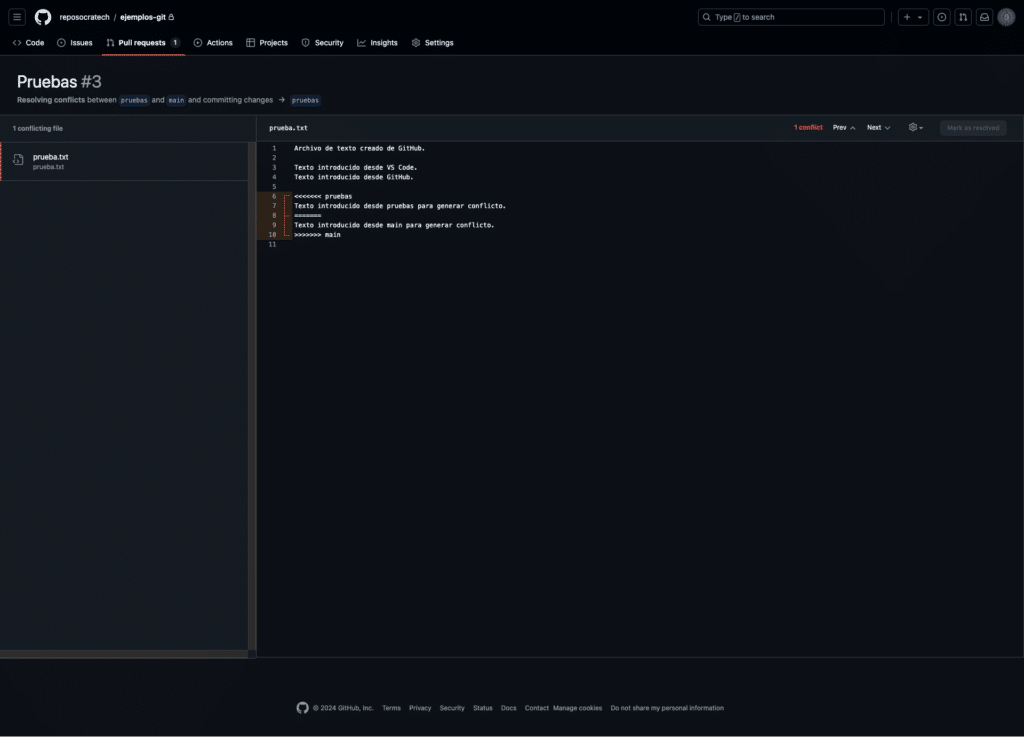
Task: Open the Pull requests tab
Action: [x=143, y=42]
